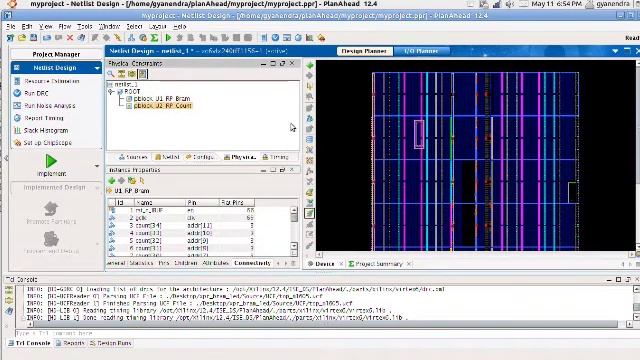Click the Set up ChipScope icon

[x=17, y=142]
